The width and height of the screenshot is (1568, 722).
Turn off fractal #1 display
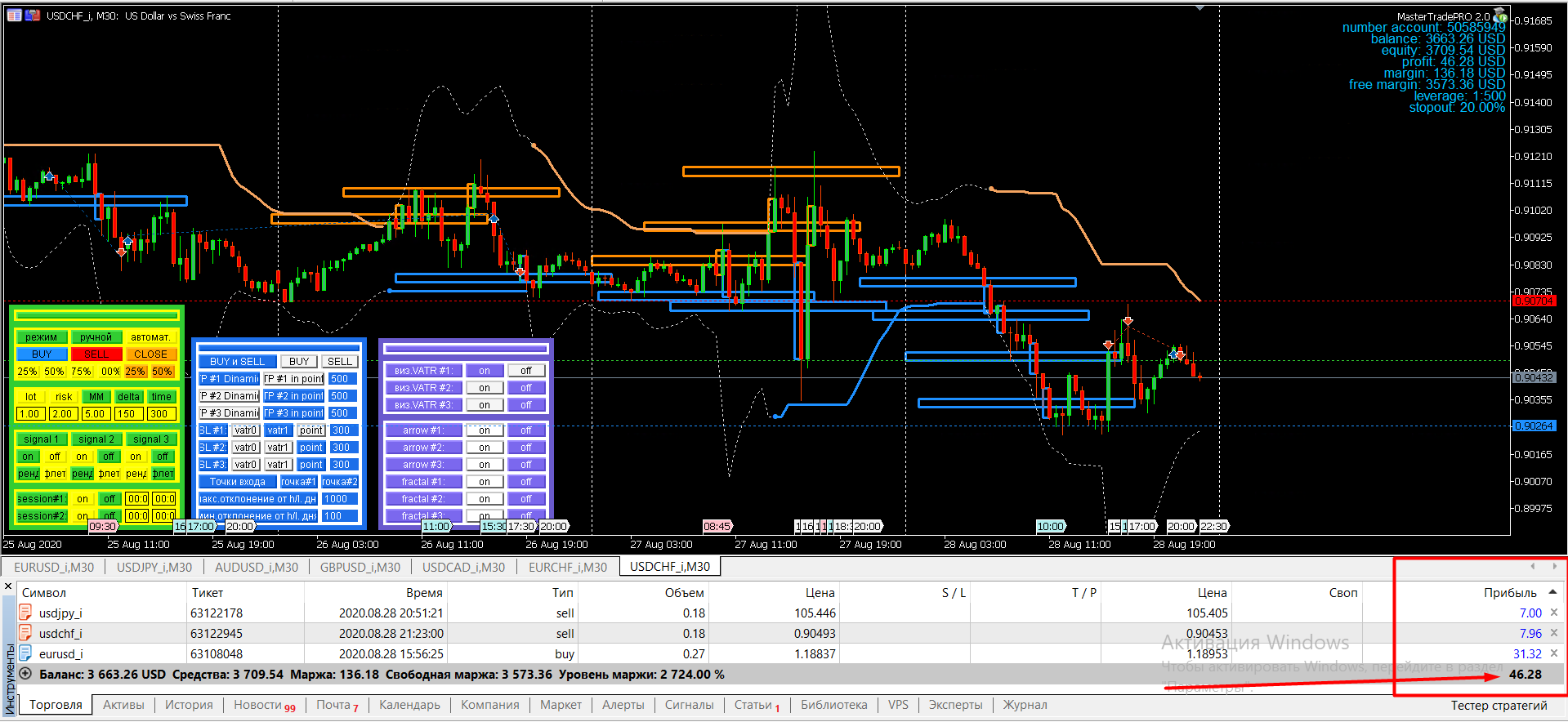click(526, 482)
